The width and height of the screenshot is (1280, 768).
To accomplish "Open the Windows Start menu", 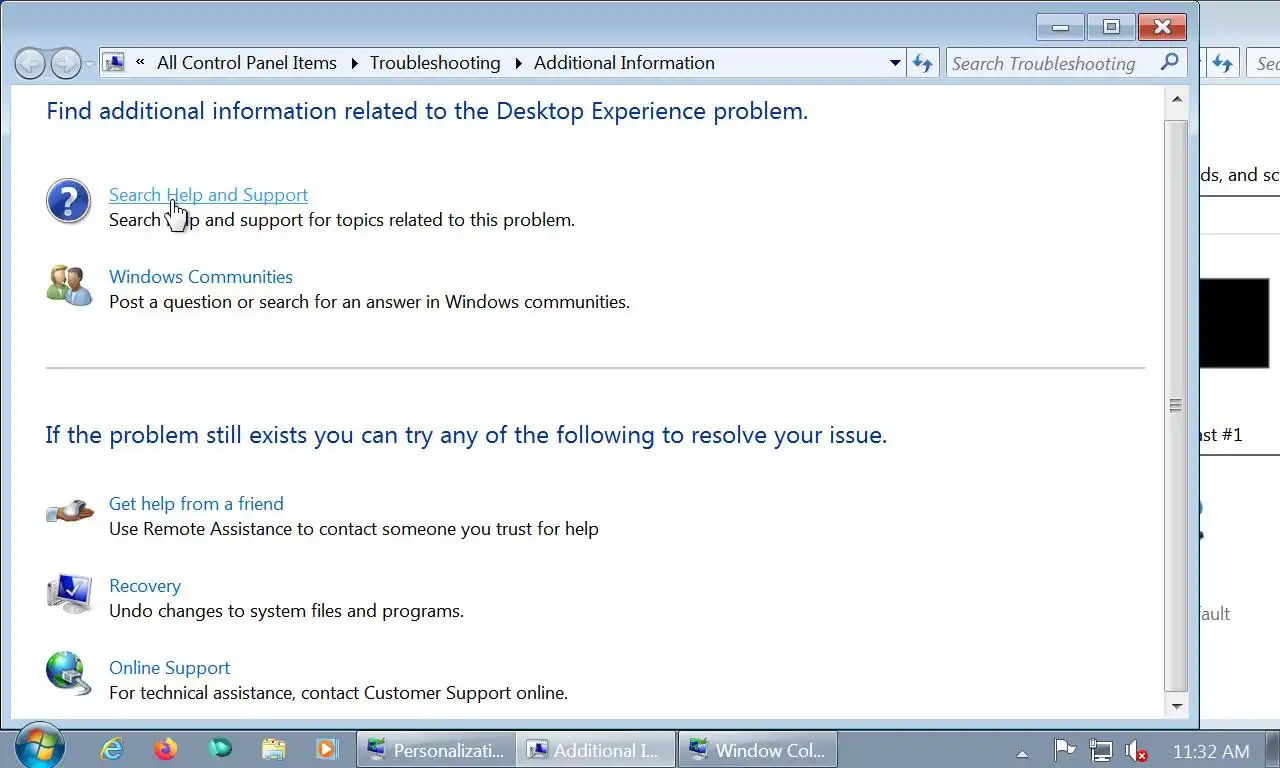I will pos(40,748).
